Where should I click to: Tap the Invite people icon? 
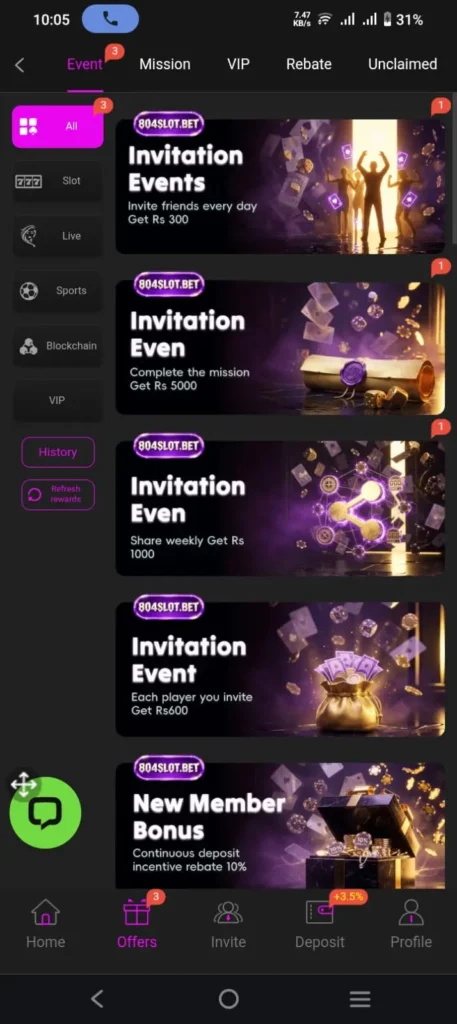[x=228, y=912]
